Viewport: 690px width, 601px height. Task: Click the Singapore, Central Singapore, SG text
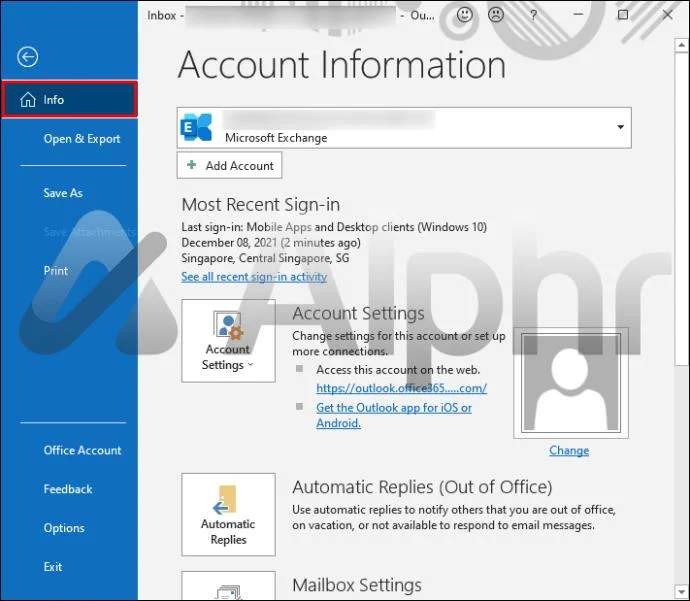265,258
